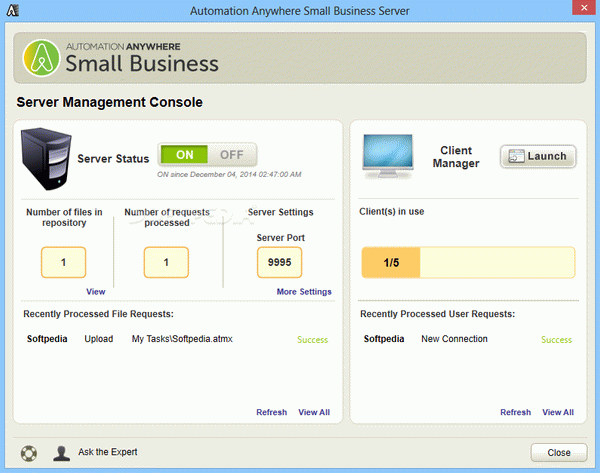Screen dimensions: 600x473
Task: Click Softpedia in the file requests row
Action: [47, 339]
